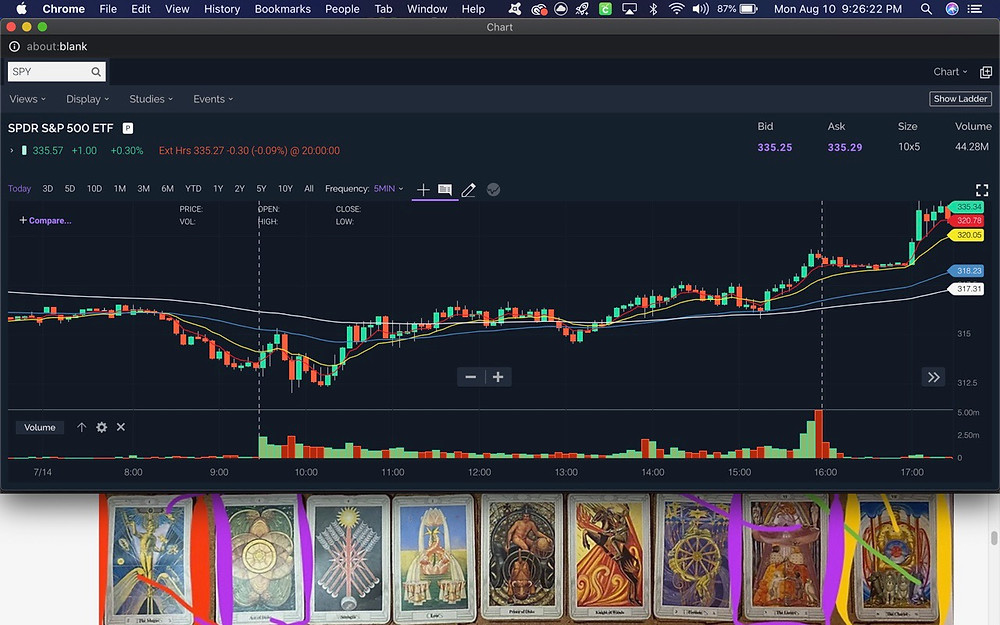The height and width of the screenshot is (625, 1000).
Task: Click the battery status icon
Action: 748,9
